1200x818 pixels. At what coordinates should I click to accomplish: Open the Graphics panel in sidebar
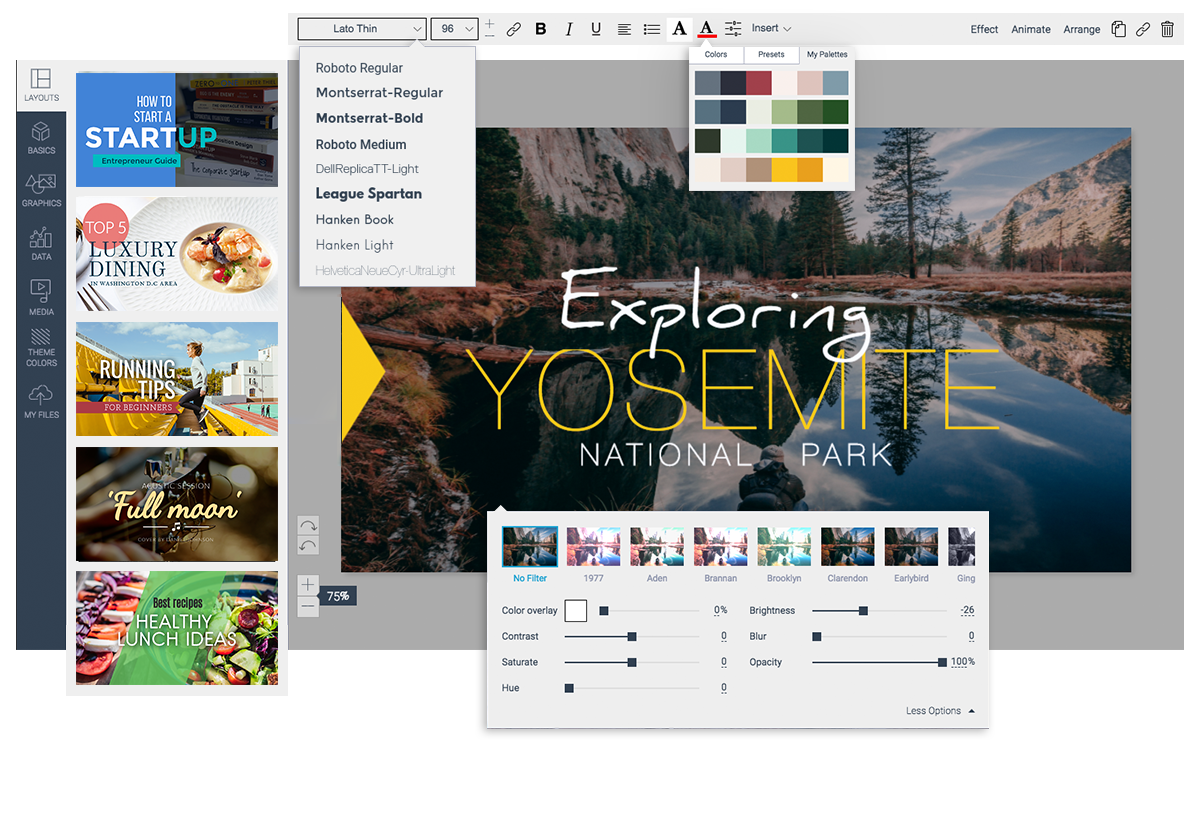(41, 190)
